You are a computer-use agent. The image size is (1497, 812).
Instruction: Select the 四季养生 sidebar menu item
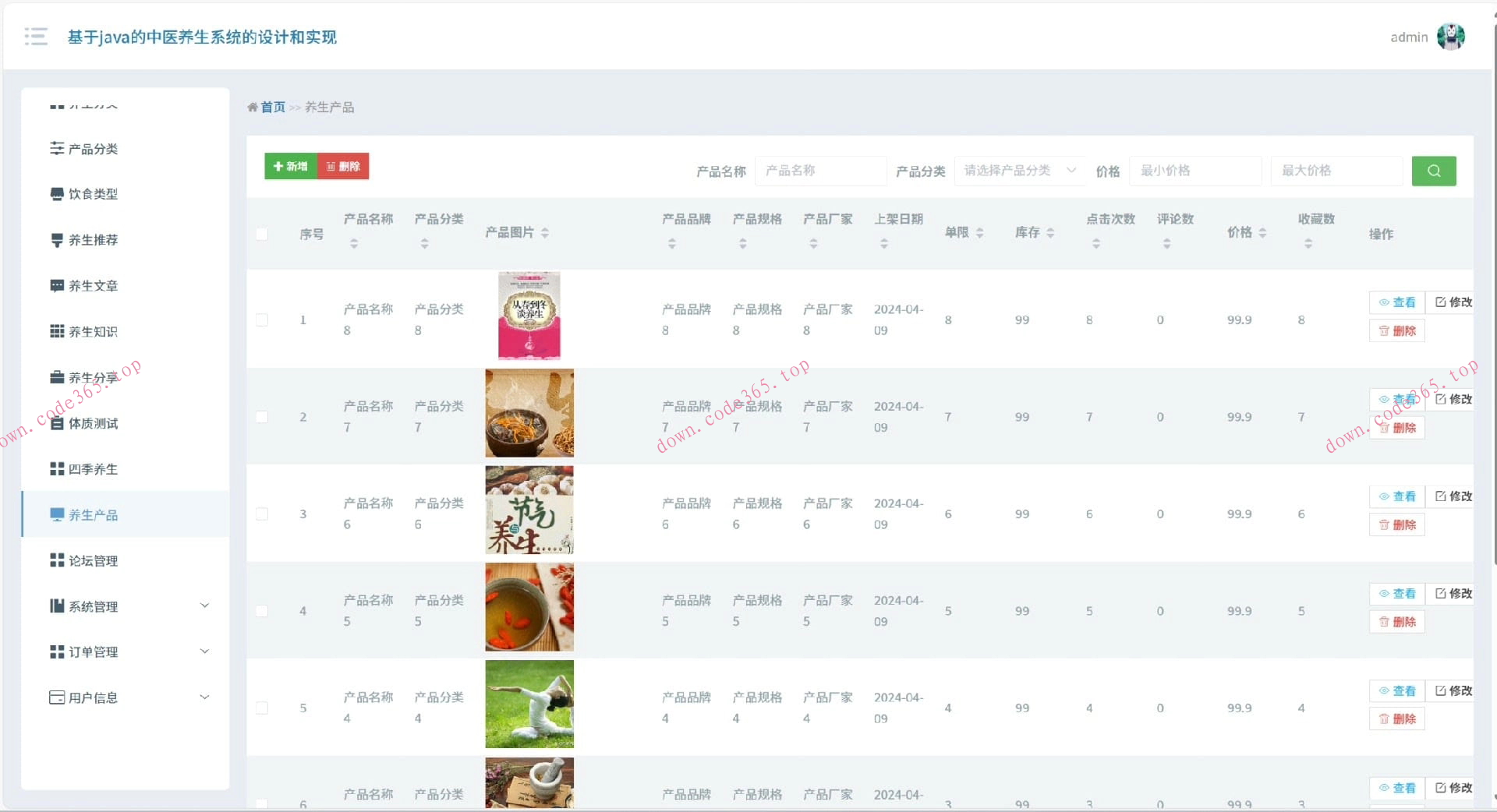coord(92,469)
